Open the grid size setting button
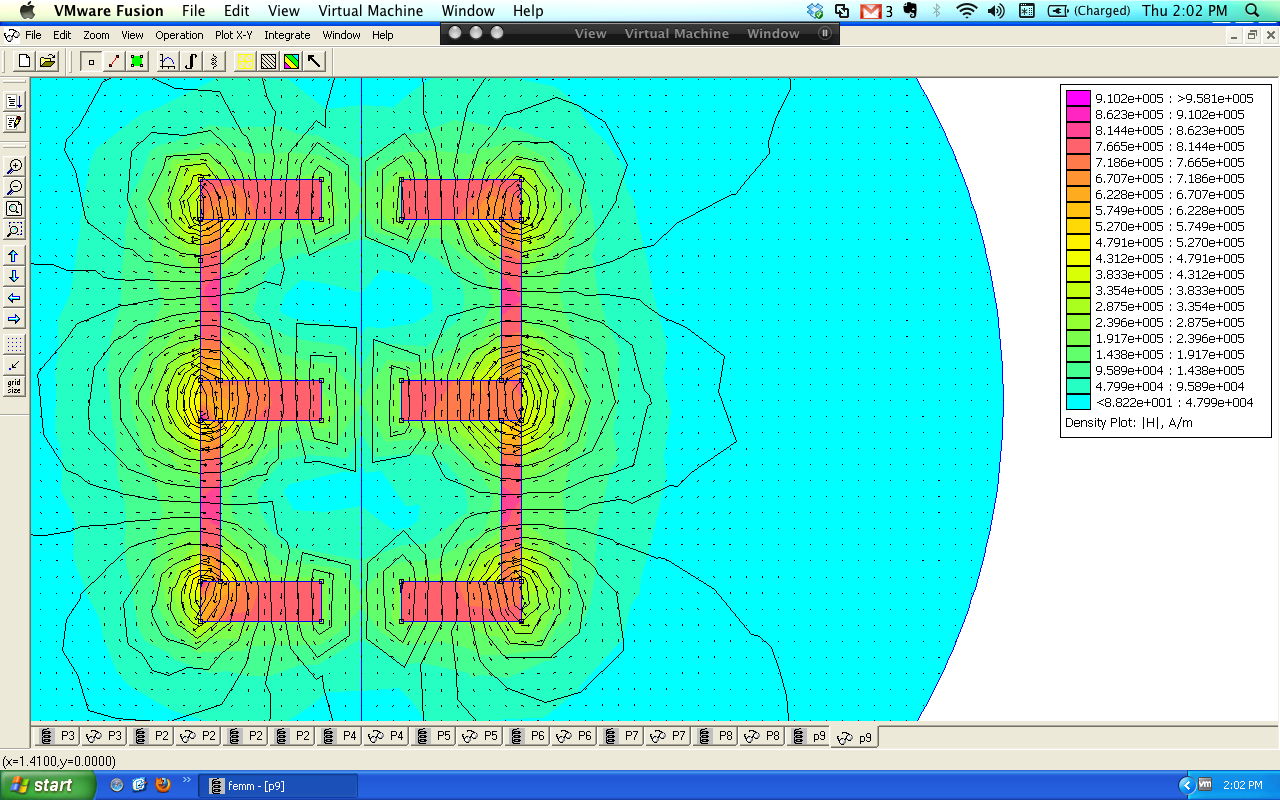 pos(14,386)
